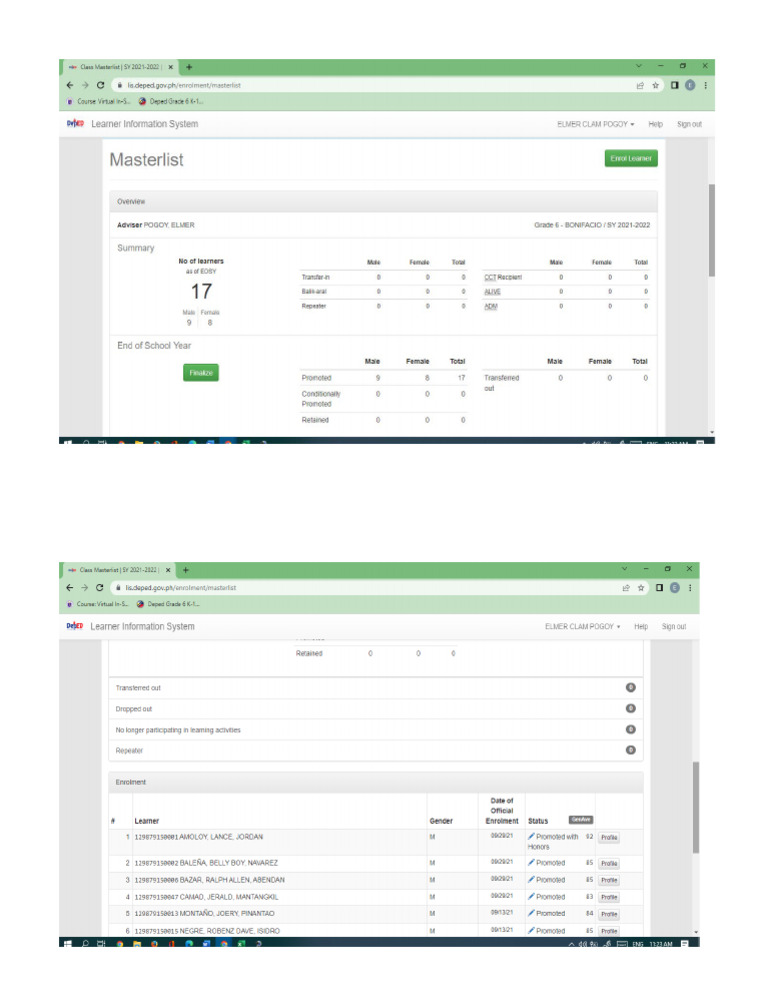This screenshot has width=768, height=1006.
Task: Click browser back arrow in upper screenshot
Action: 70,85
